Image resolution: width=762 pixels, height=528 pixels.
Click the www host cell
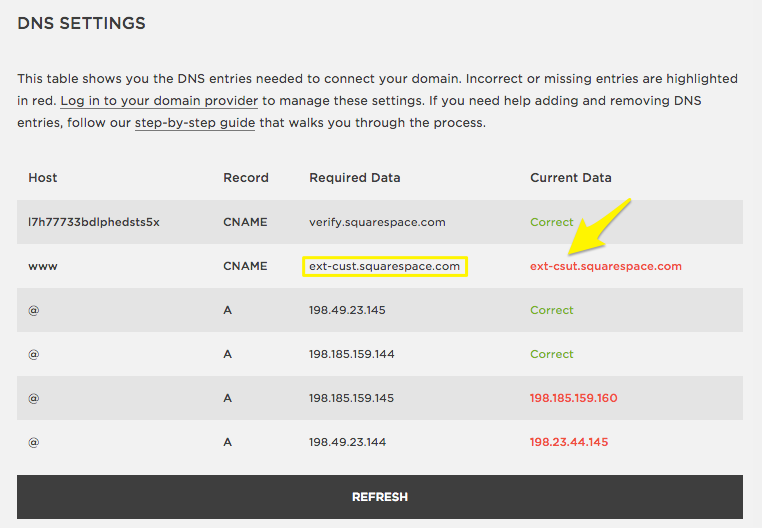40,266
